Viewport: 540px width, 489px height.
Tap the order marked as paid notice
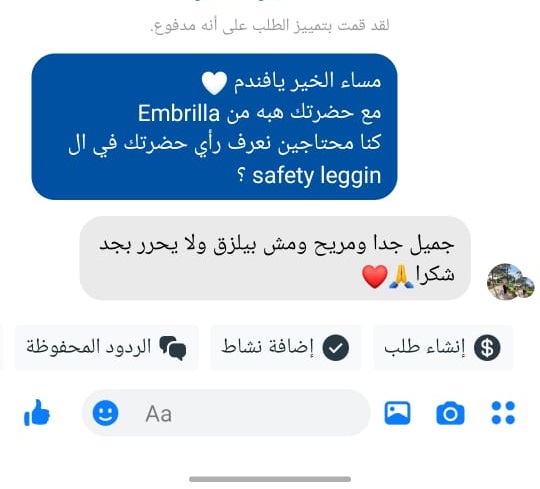point(270,26)
